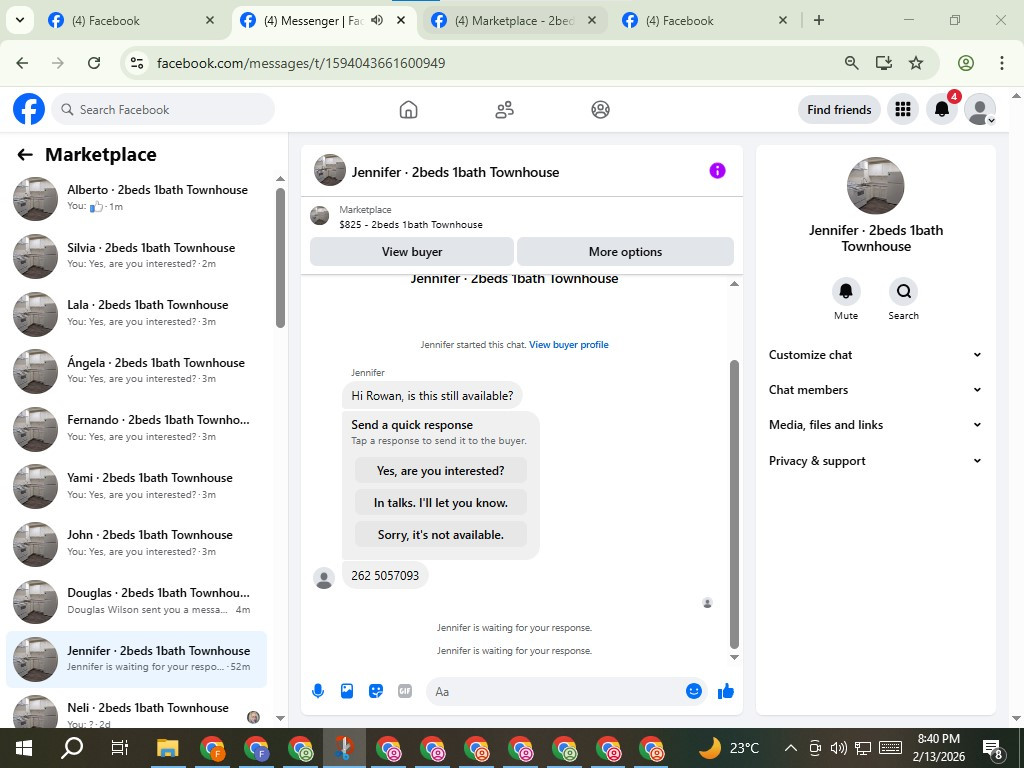Open the Windows notification center

993,749
